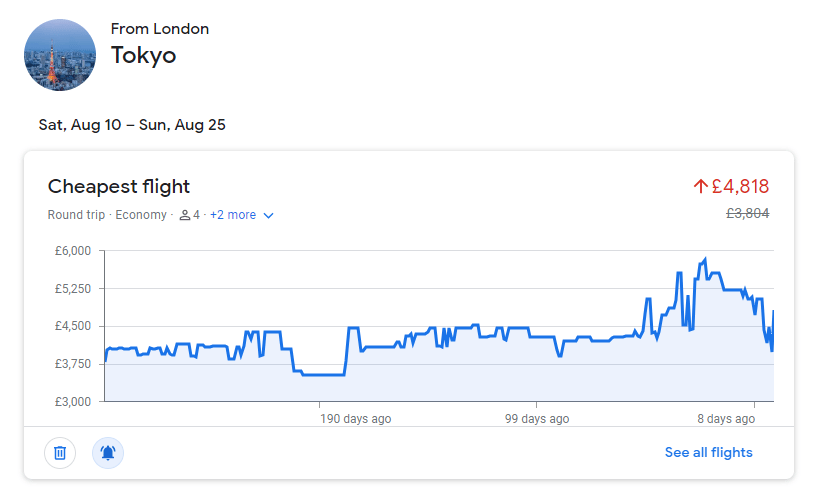
Task: Select the "8 days ago" chart marker
Action: (725, 418)
